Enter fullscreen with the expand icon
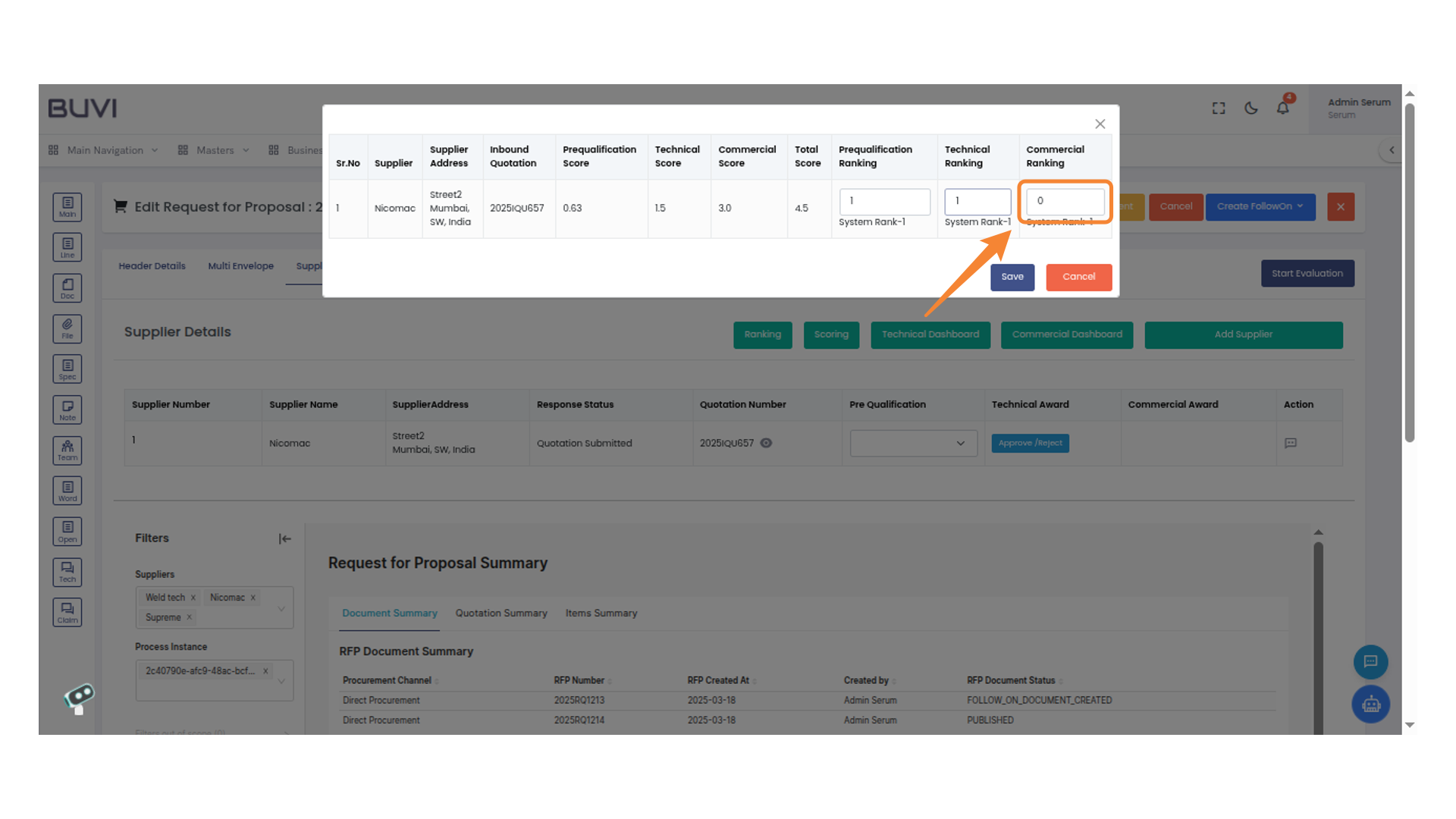This screenshot has height=819, width=1456. coord(1217,108)
